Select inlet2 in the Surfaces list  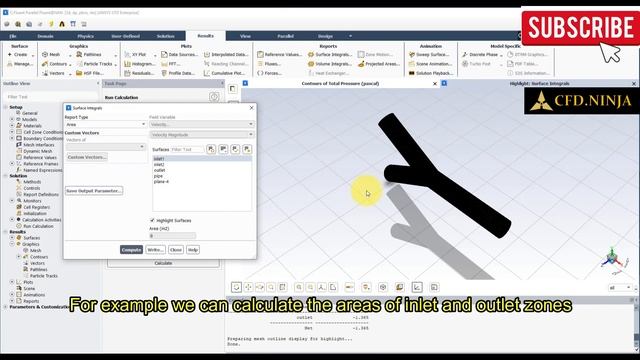(x=202, y=164)
